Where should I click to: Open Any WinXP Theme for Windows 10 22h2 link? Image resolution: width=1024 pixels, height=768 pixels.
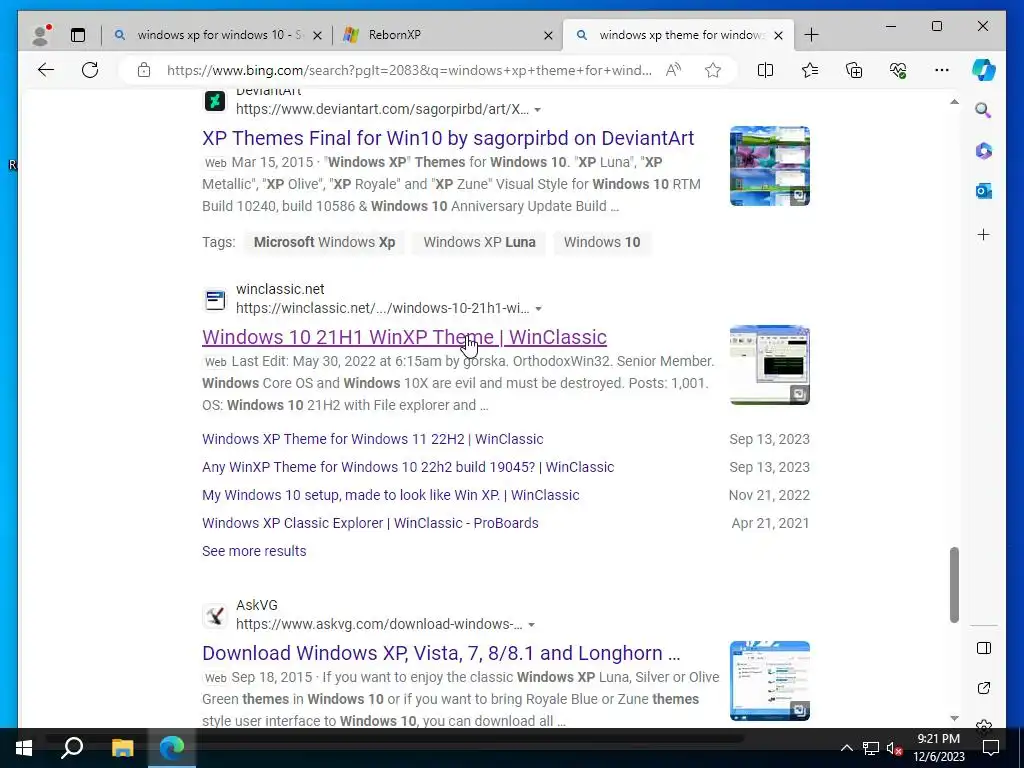tap(408, 467)
